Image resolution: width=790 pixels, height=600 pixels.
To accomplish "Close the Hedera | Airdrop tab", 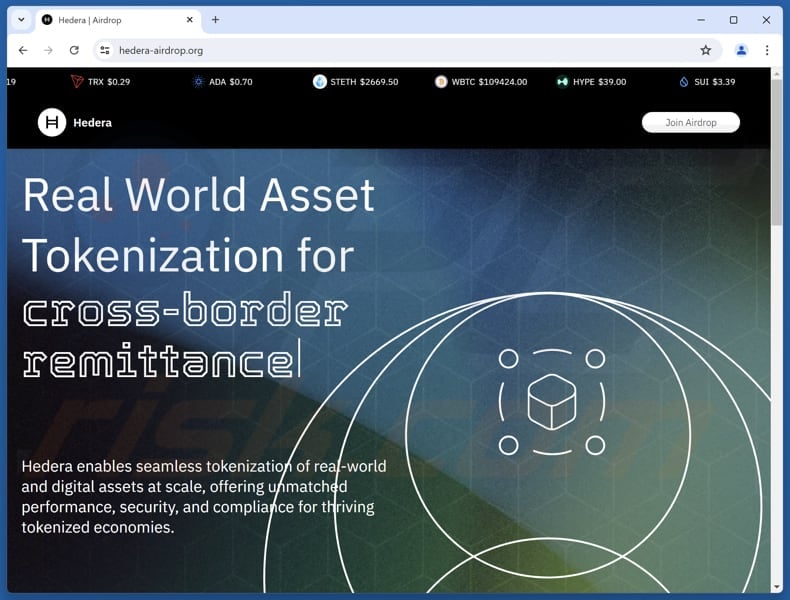I will [x=189, y=20].
